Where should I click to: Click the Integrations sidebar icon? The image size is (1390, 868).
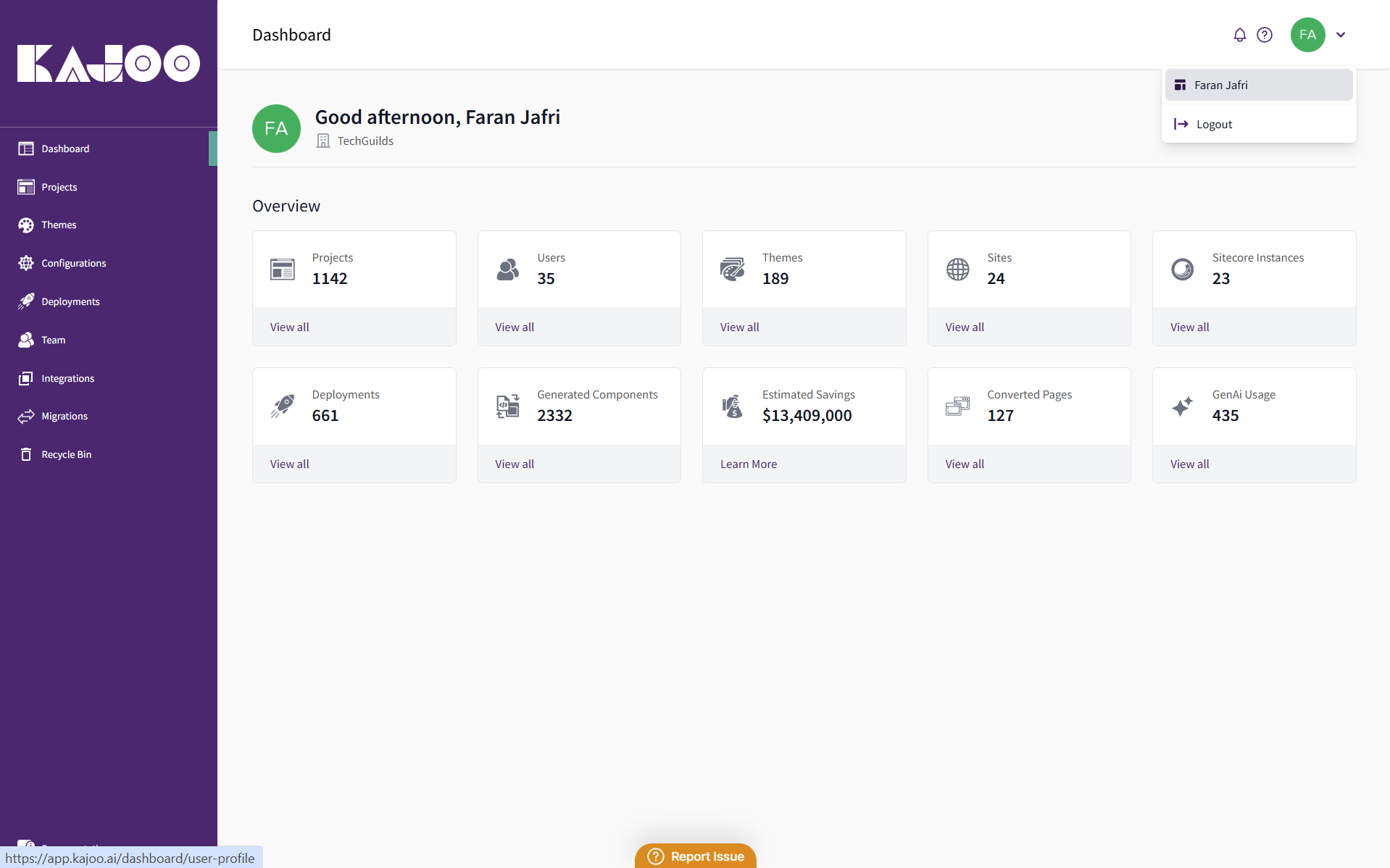(x=26, y=378)
